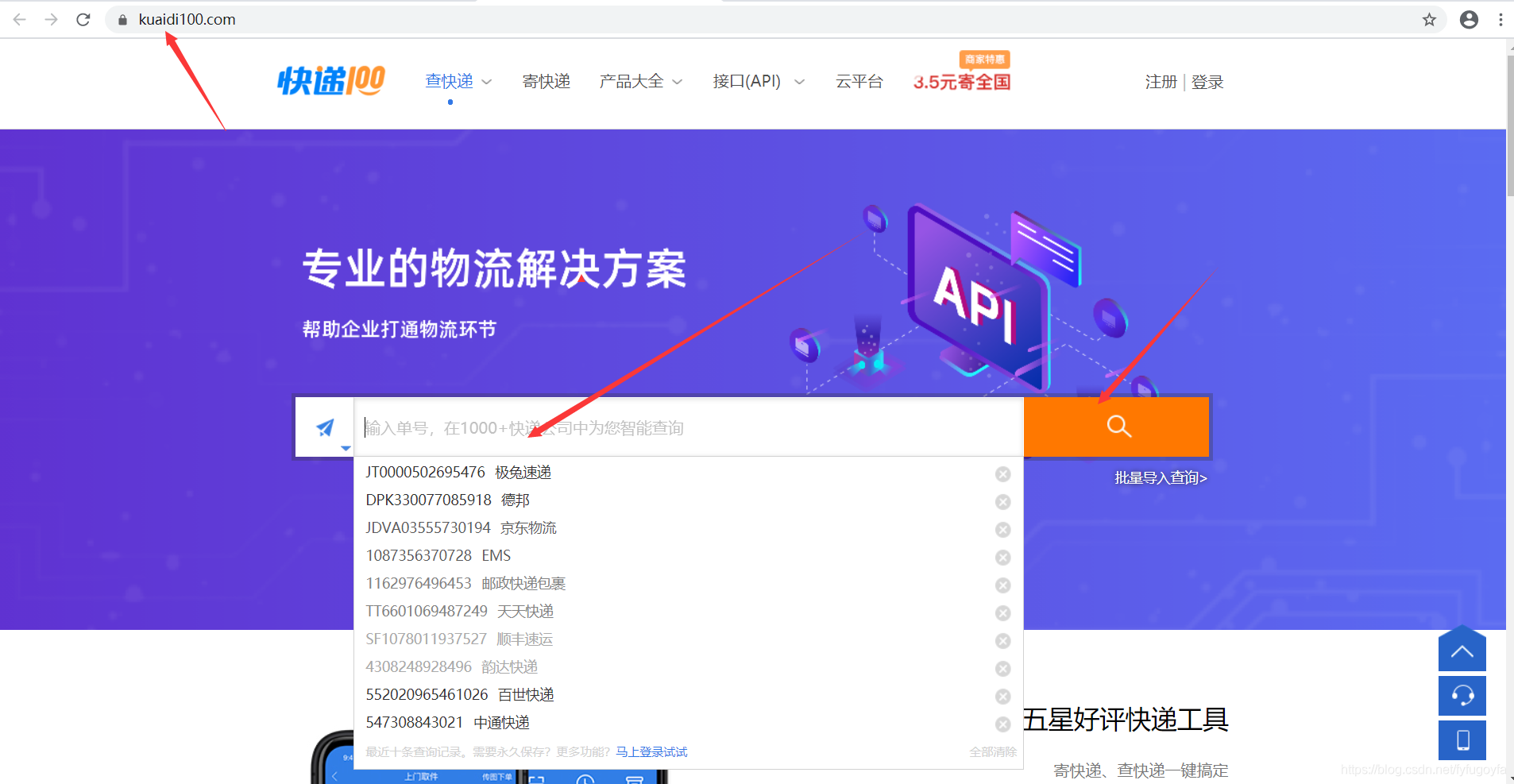Select history entry 1162976496453 邮政快递包裹

point(465,584)
